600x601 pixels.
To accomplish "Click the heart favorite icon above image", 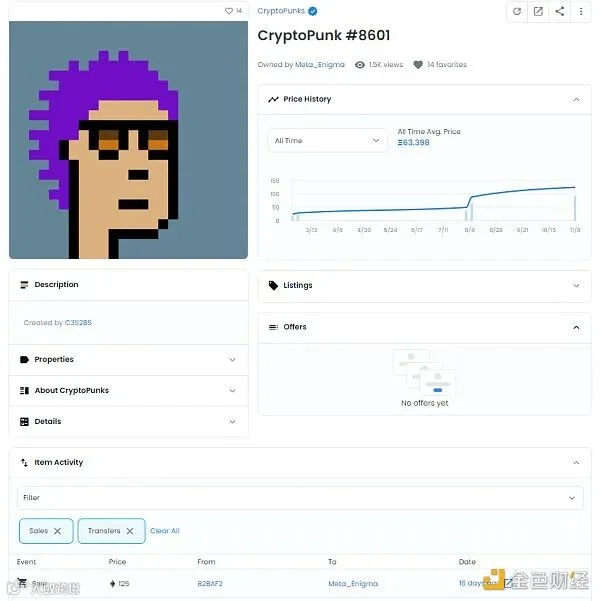I will pos(229,11).
